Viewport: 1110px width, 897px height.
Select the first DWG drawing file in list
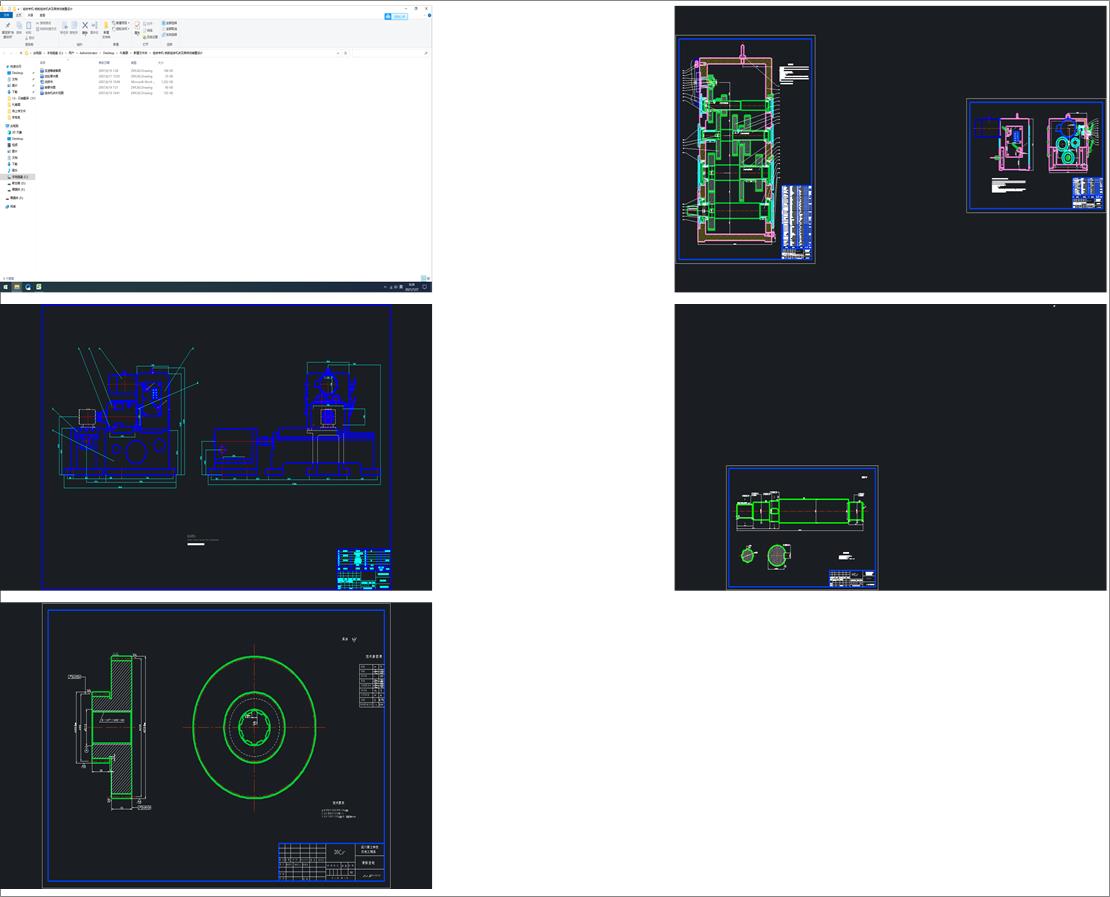tap(106, 71)
